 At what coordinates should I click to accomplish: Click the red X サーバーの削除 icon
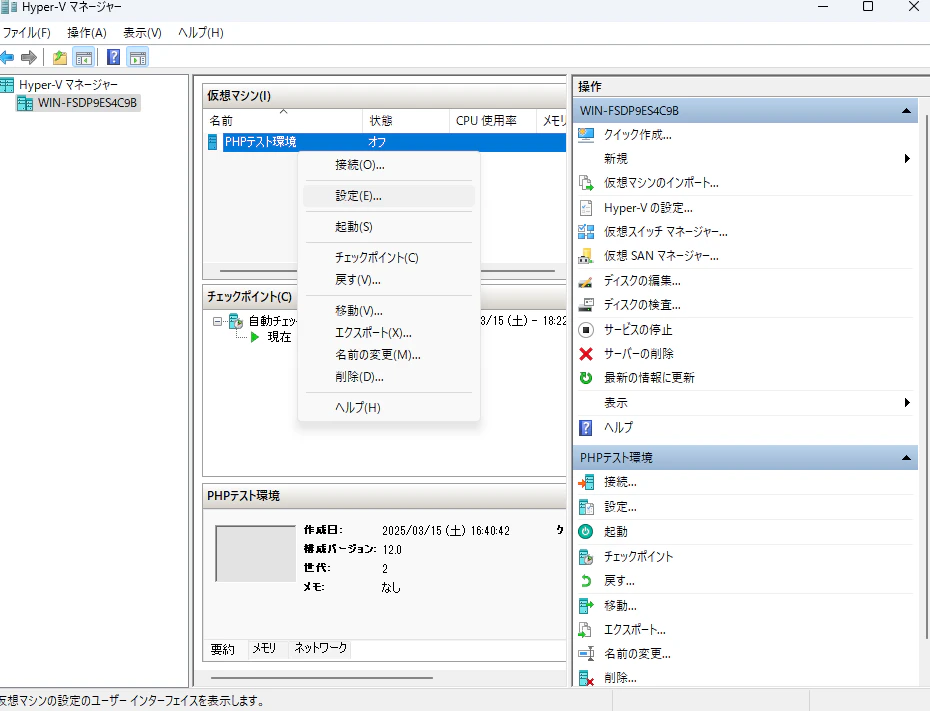pos(586,354)
